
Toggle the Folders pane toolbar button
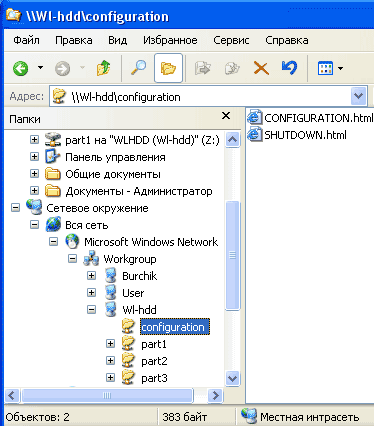click(x=168, y=68)
